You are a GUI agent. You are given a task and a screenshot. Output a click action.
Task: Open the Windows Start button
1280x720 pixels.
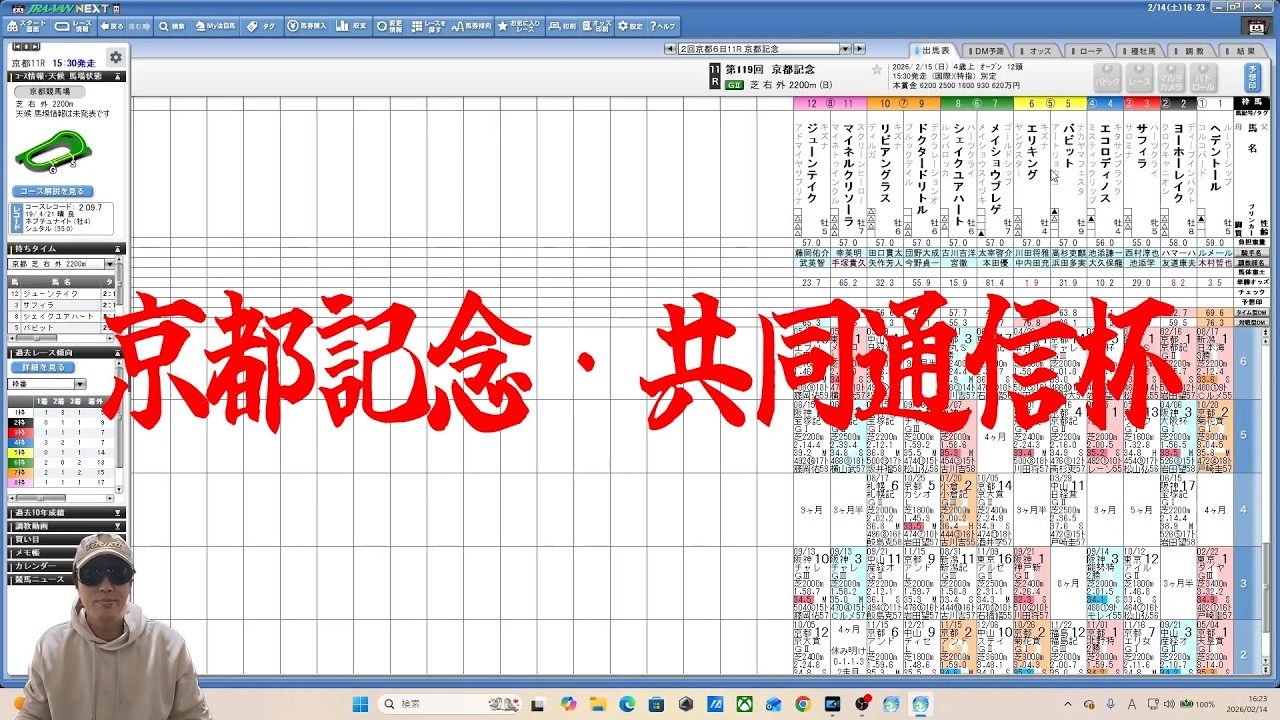tap(360, 704)
